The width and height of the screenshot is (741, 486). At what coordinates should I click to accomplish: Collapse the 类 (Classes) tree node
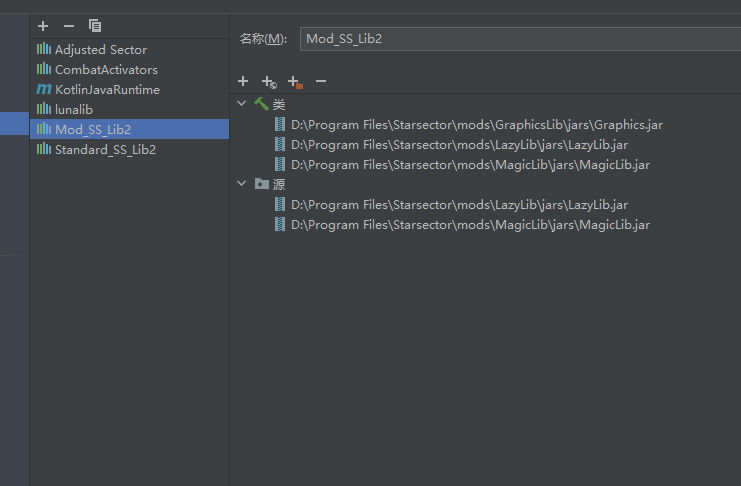pos(241,103)
